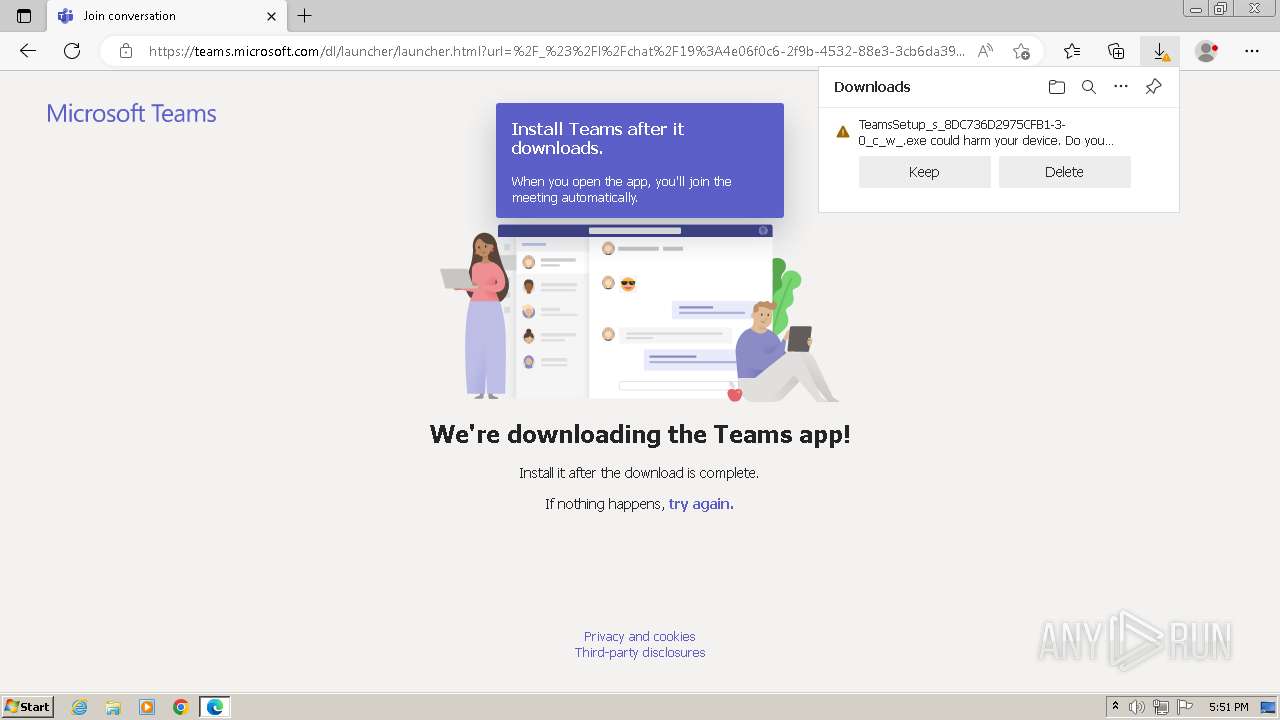Open Action Center flag icon
The height and width of the screenshot is (720, 1280).
pos(1185,707)
